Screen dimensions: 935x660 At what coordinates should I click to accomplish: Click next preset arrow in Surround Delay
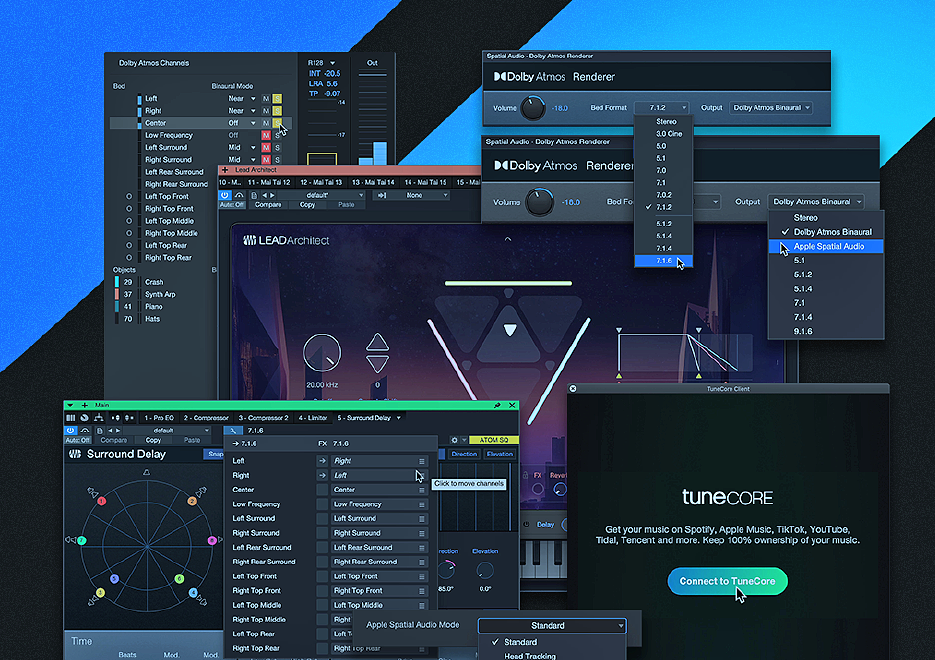[x=118, y=430]
